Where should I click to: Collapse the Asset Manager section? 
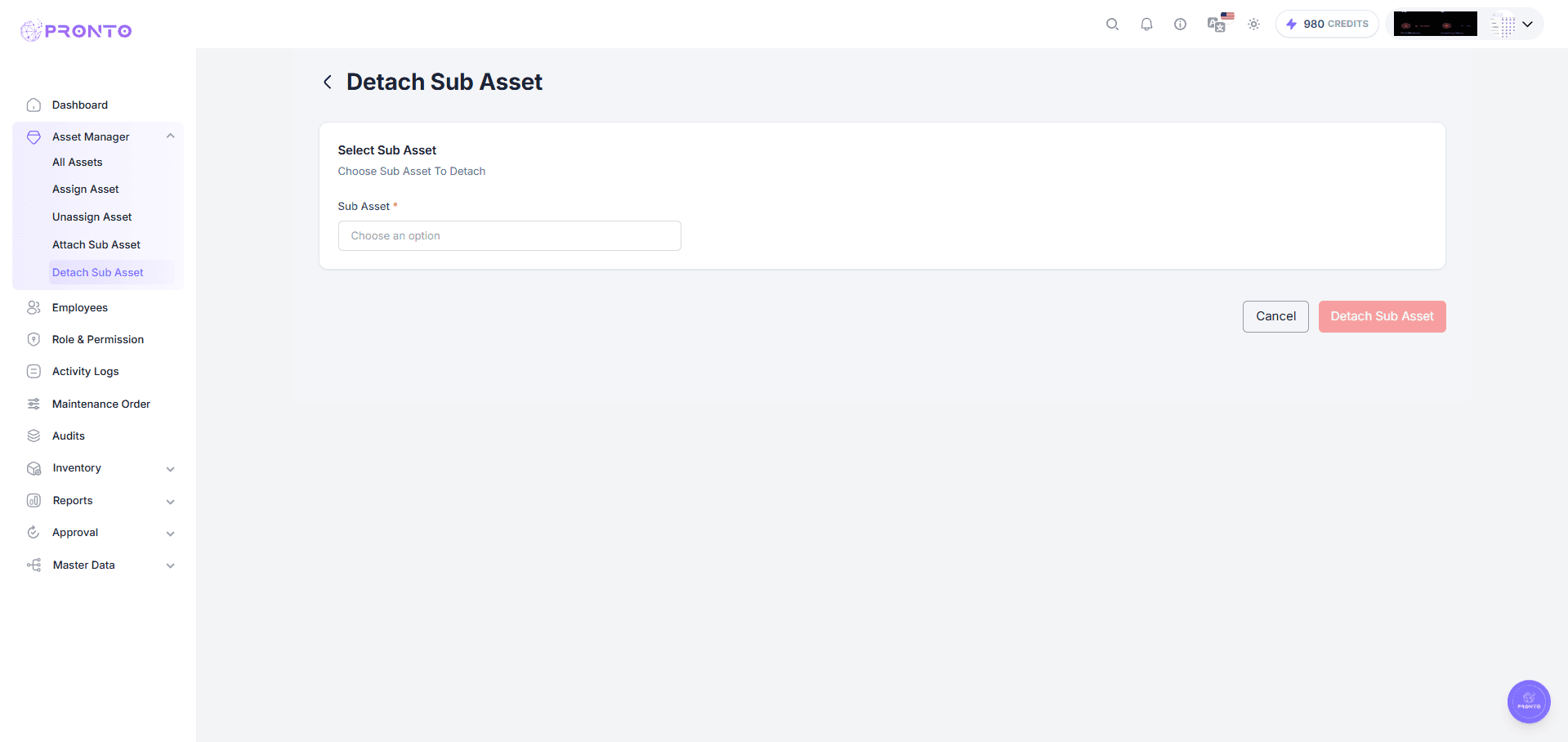click(170, 136)
